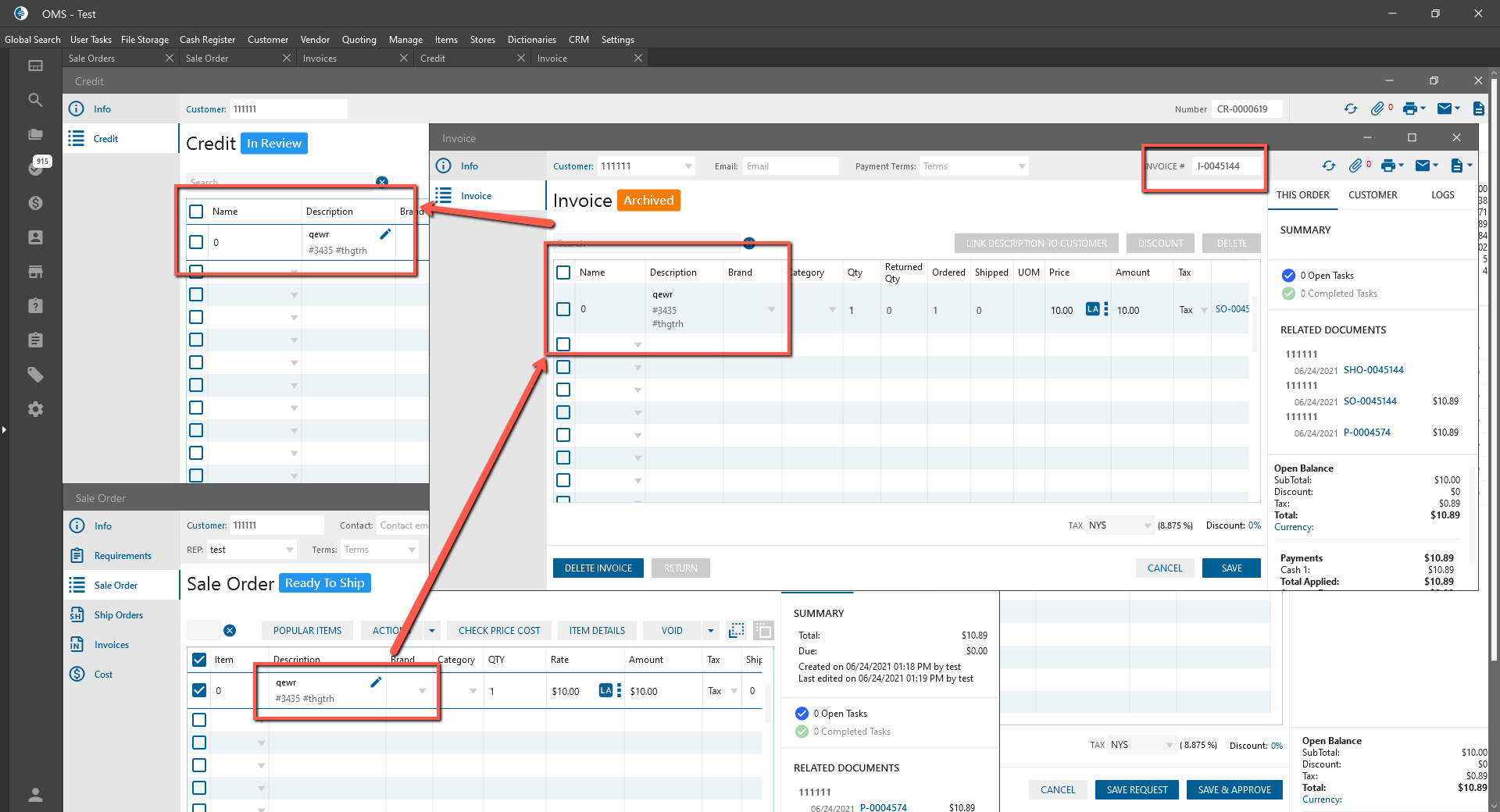
Task: Open the table grid icon atop the dark sidebar
Action: coord(35,66)
